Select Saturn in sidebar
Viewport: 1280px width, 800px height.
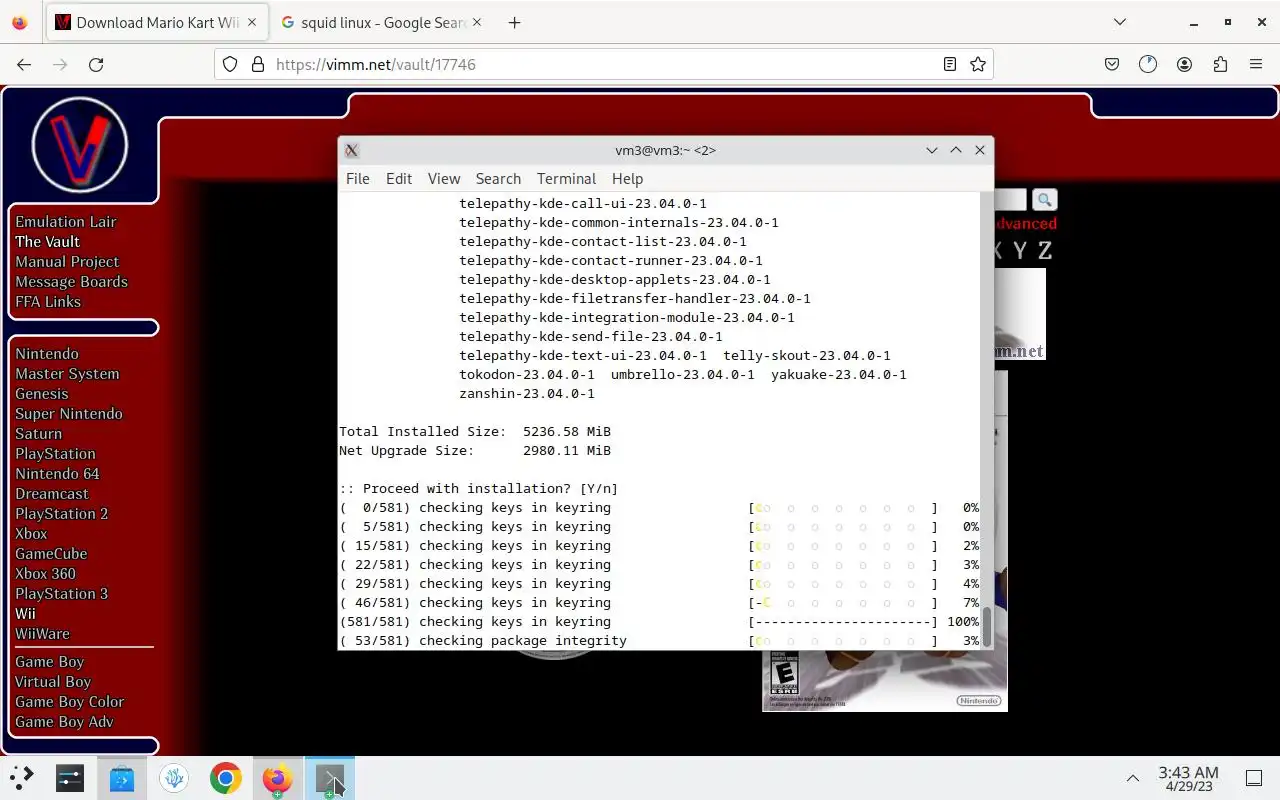tap(39, 434)
